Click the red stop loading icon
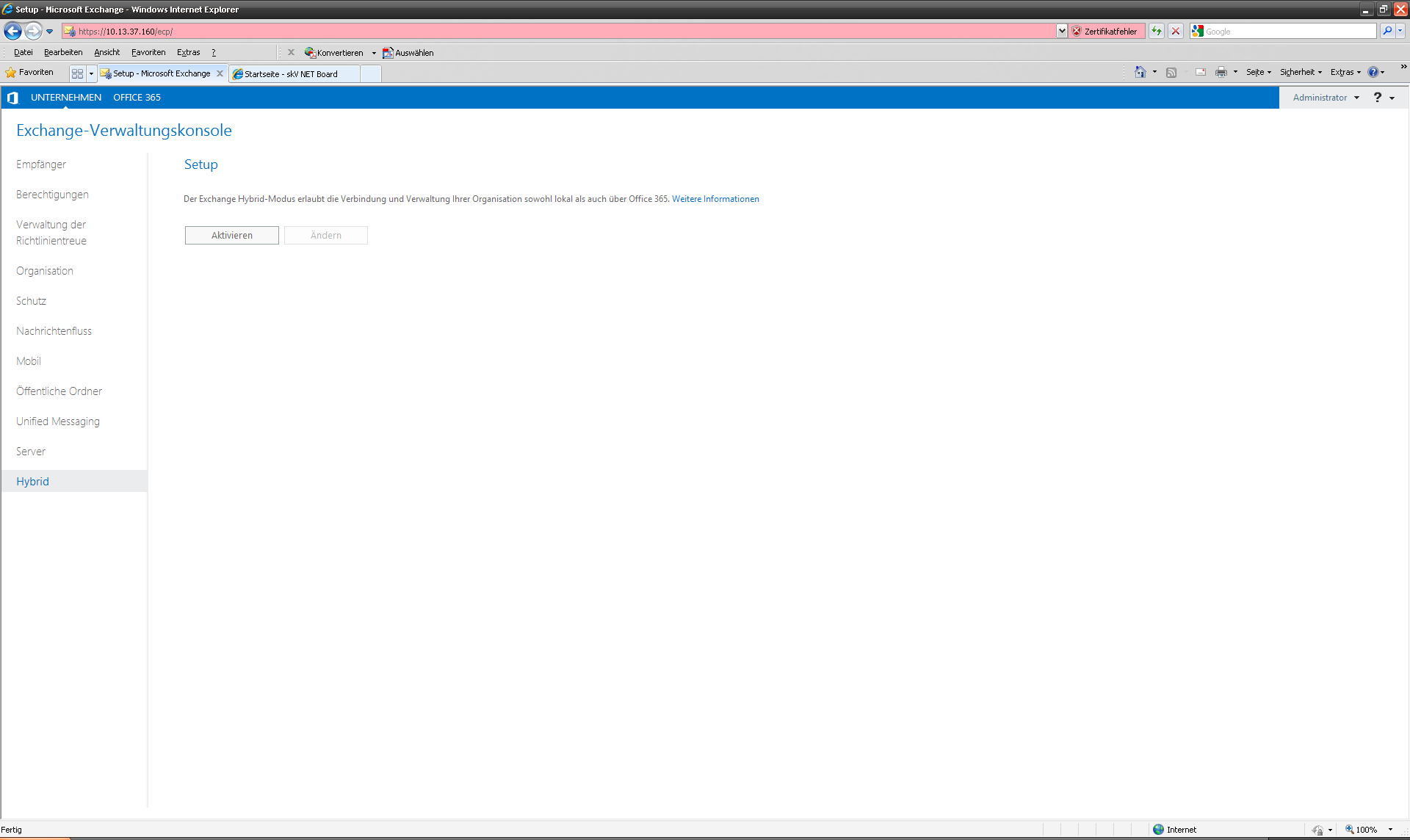Screen dimensions: 1410x840 (x=1176, y=31)
